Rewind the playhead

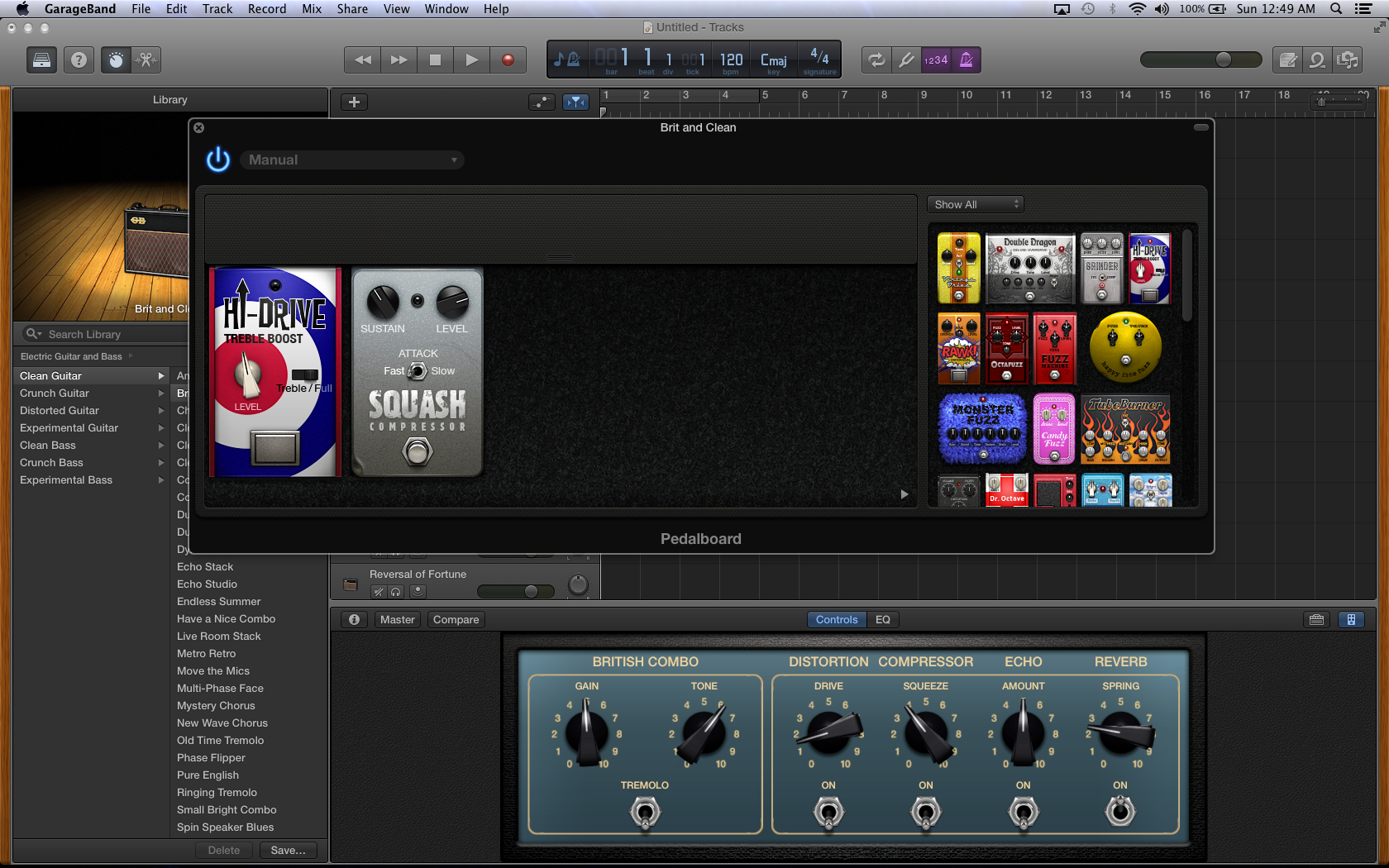(x=362, y=60)
